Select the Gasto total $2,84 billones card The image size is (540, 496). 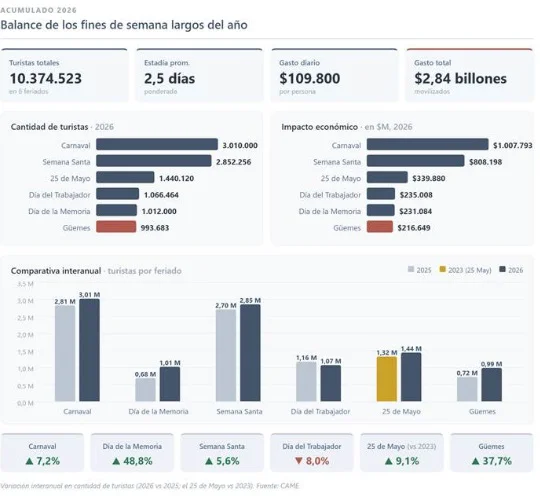click(x=469, y=75)
